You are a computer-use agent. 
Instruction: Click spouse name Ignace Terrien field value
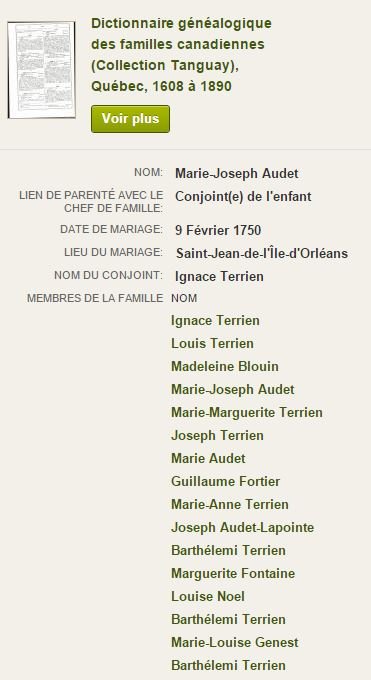[x=219, y=277]
